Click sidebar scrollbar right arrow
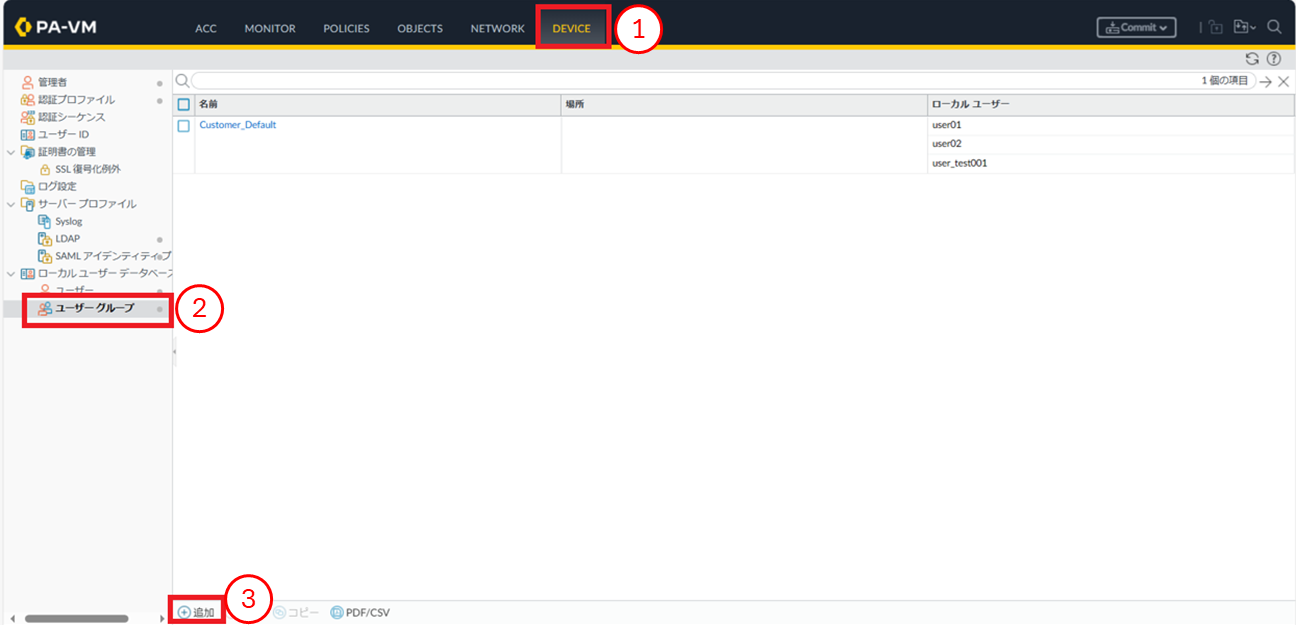1296x625 pixels. [163, 619]
